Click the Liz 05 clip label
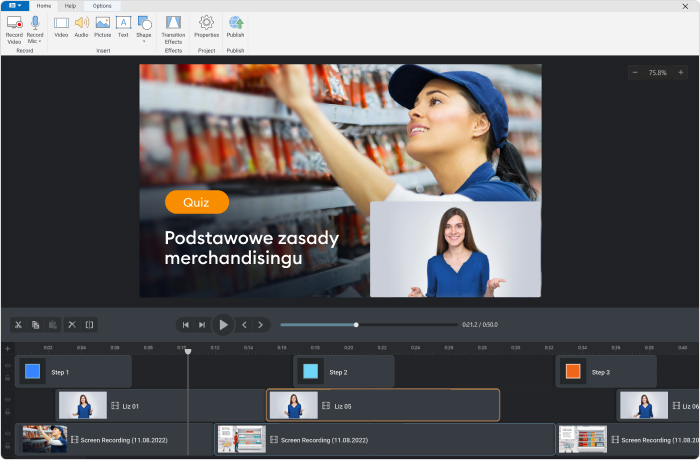 343,406
